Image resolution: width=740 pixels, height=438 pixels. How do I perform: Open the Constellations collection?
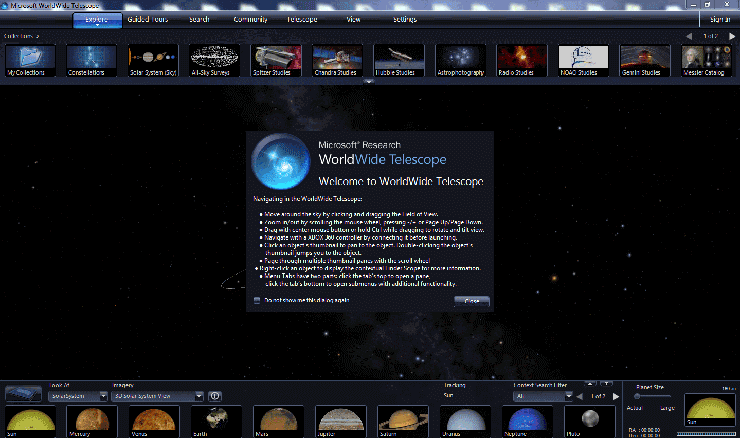[91, 60]
